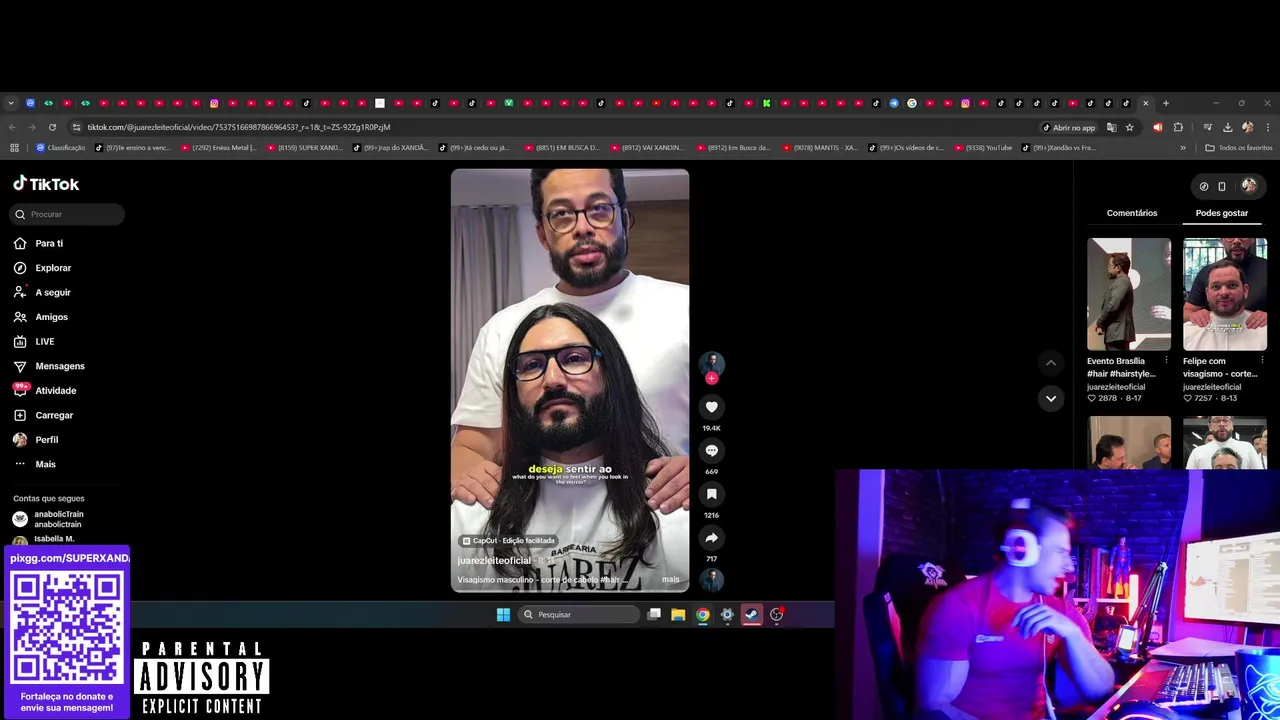1280x720 pixels.
Task: Click the red speaker extension icon
Action: tap(1157, 127)
